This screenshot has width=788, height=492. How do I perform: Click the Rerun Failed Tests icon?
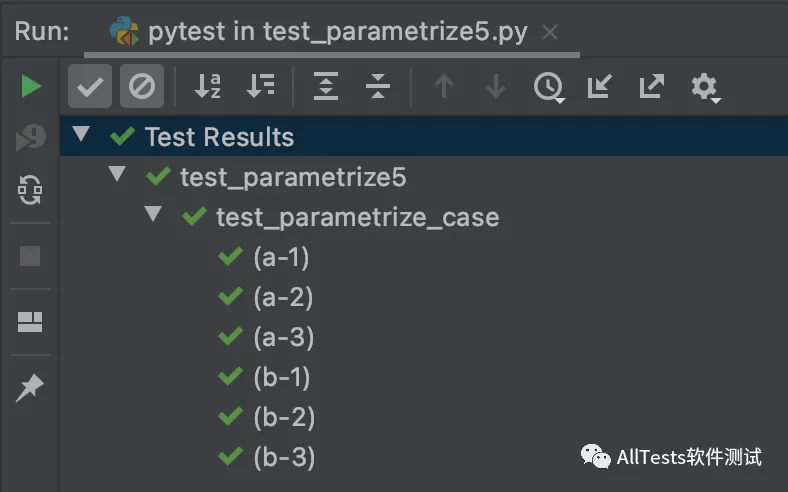pos(31,138)
